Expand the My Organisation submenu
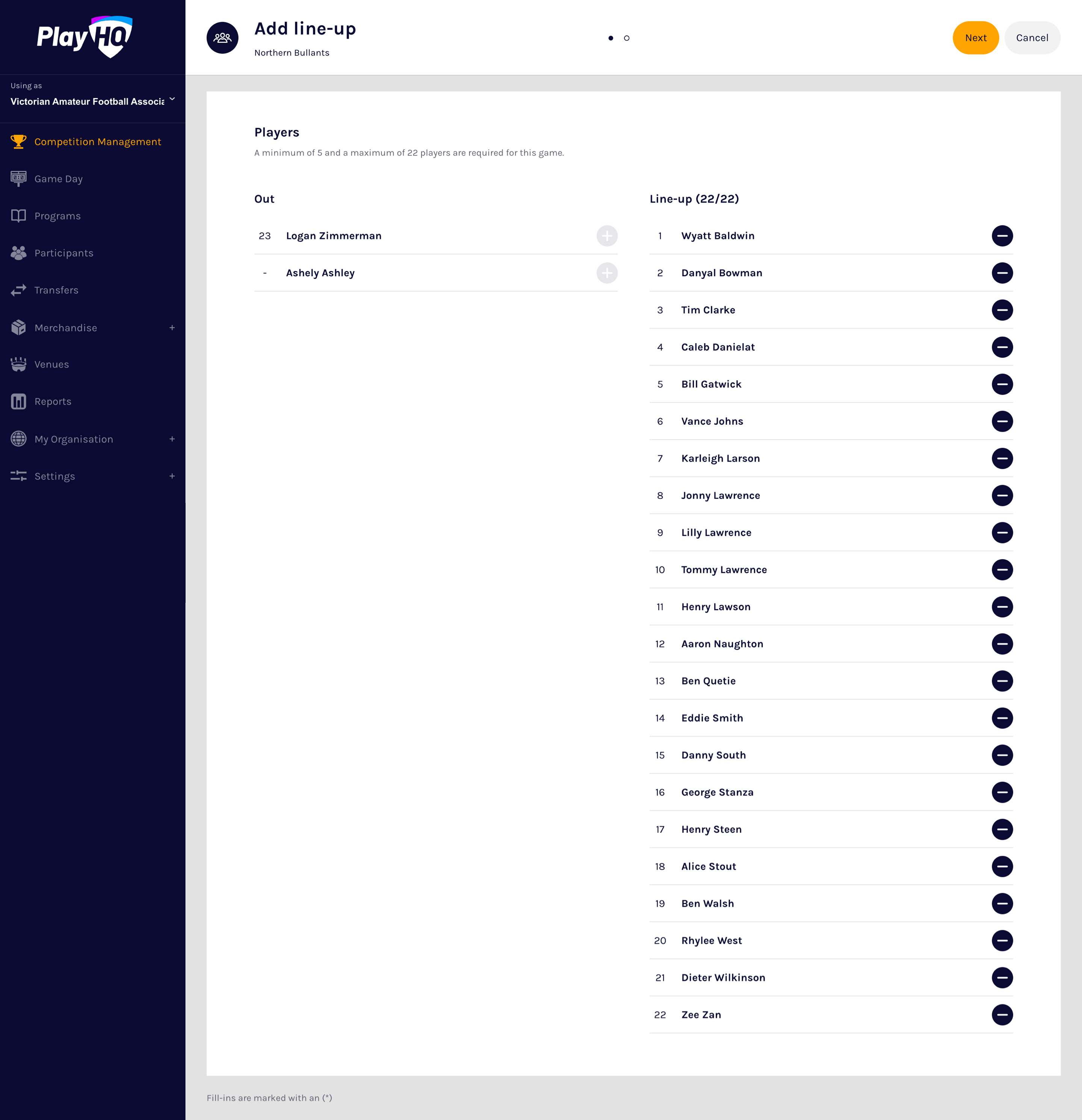1082x1120 pixels. [x=172, y=439]
